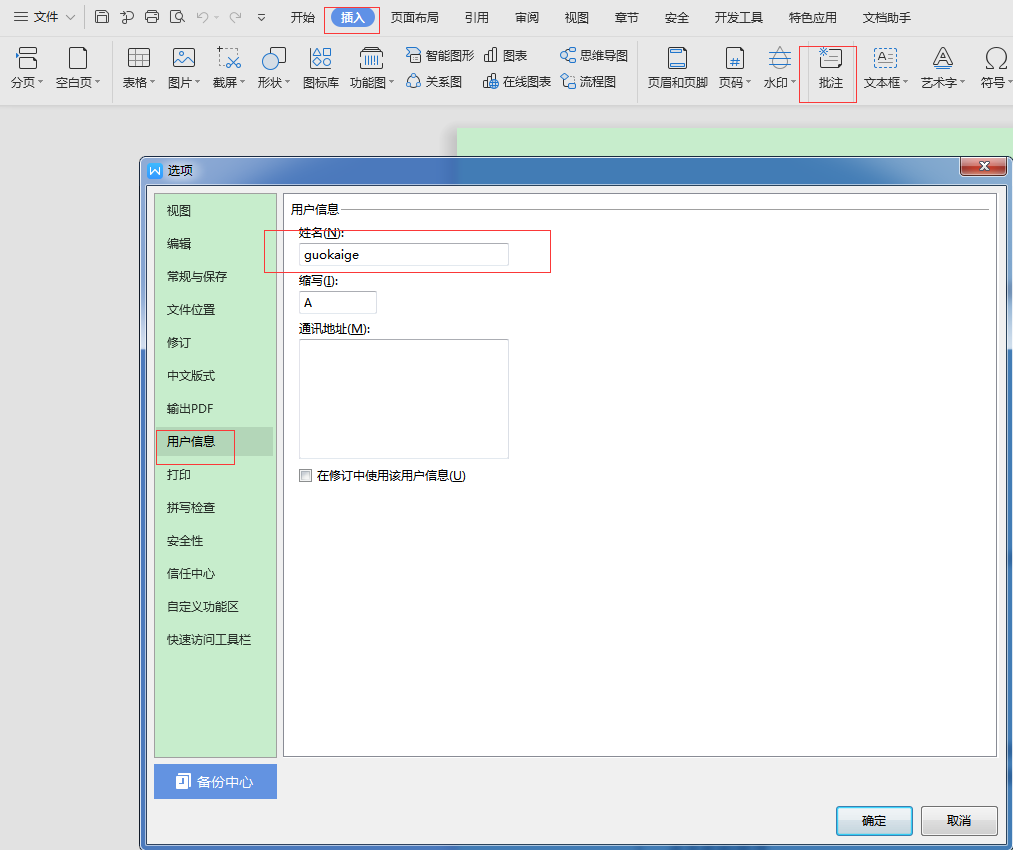Image resolution: width=1013 pixels, height=850 pixels.
Task: Switch to the 文档助手 tab
Action: 887,17
